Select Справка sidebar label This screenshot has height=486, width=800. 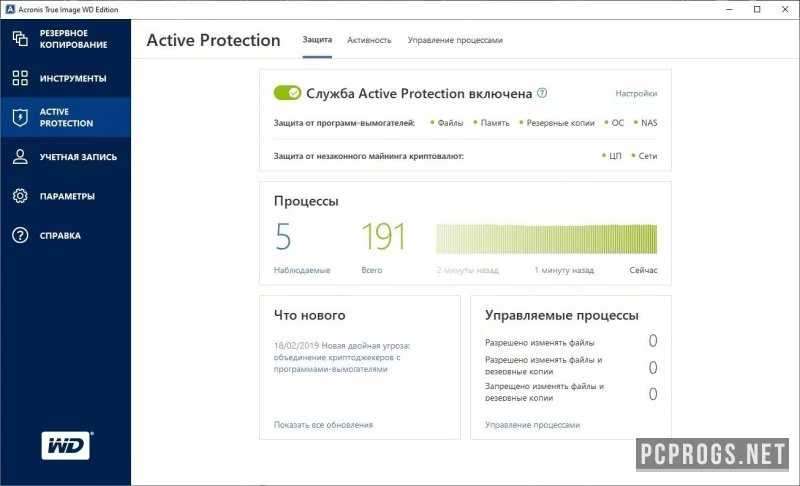point(60,235)
